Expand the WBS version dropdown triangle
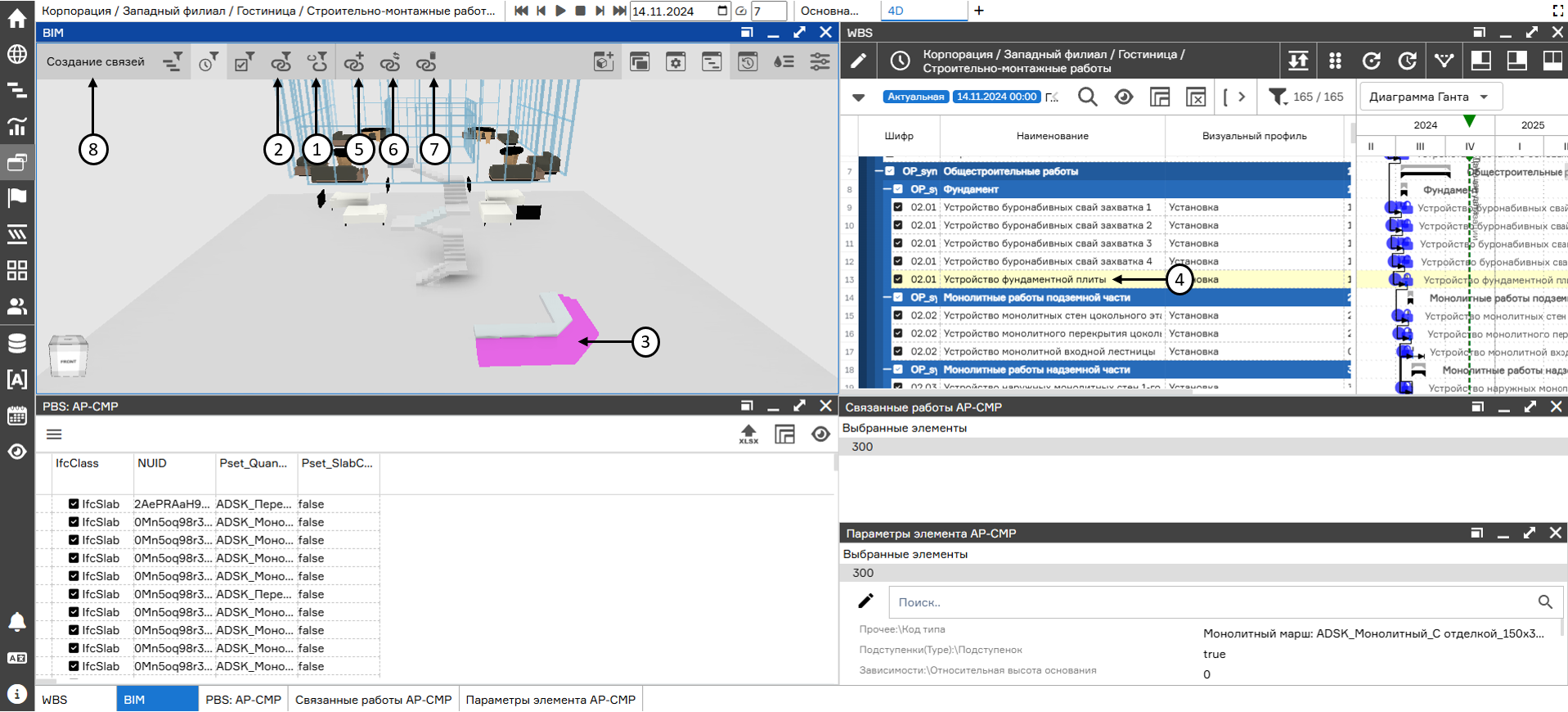 [x=859, y=97]
